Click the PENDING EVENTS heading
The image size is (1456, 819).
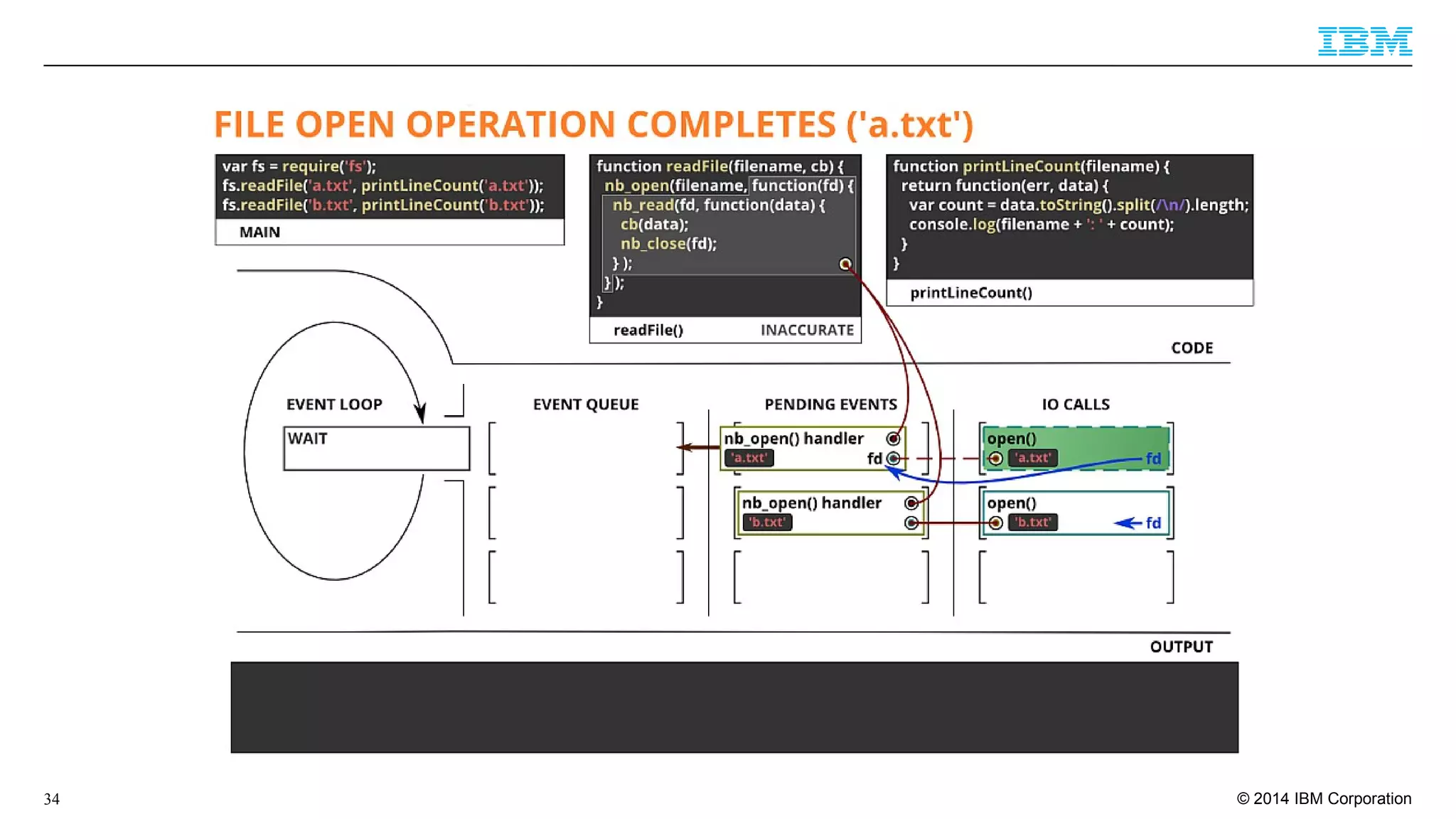pos(830,404)
